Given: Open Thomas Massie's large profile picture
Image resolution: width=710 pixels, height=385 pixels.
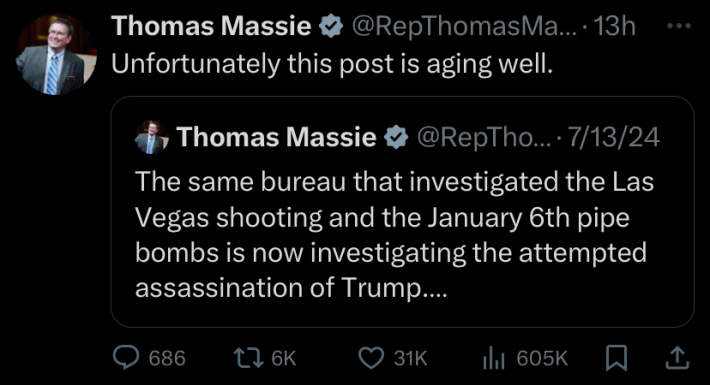Looking at the screenshot, I should pos(56,54).
